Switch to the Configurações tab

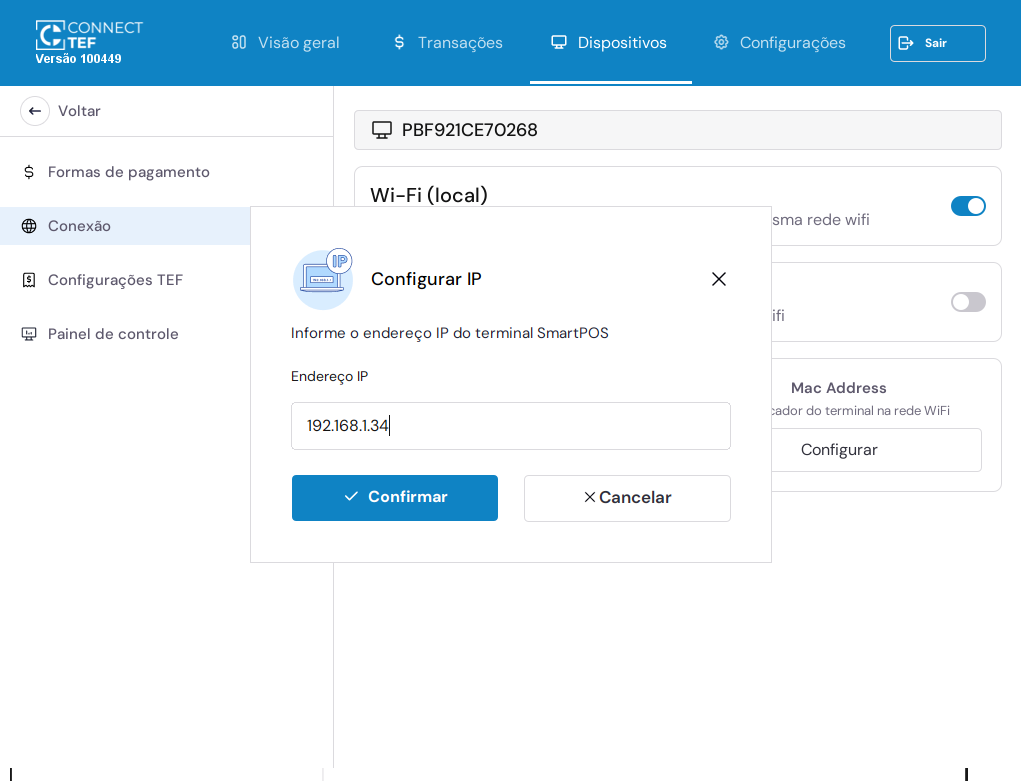click(779, 43)
